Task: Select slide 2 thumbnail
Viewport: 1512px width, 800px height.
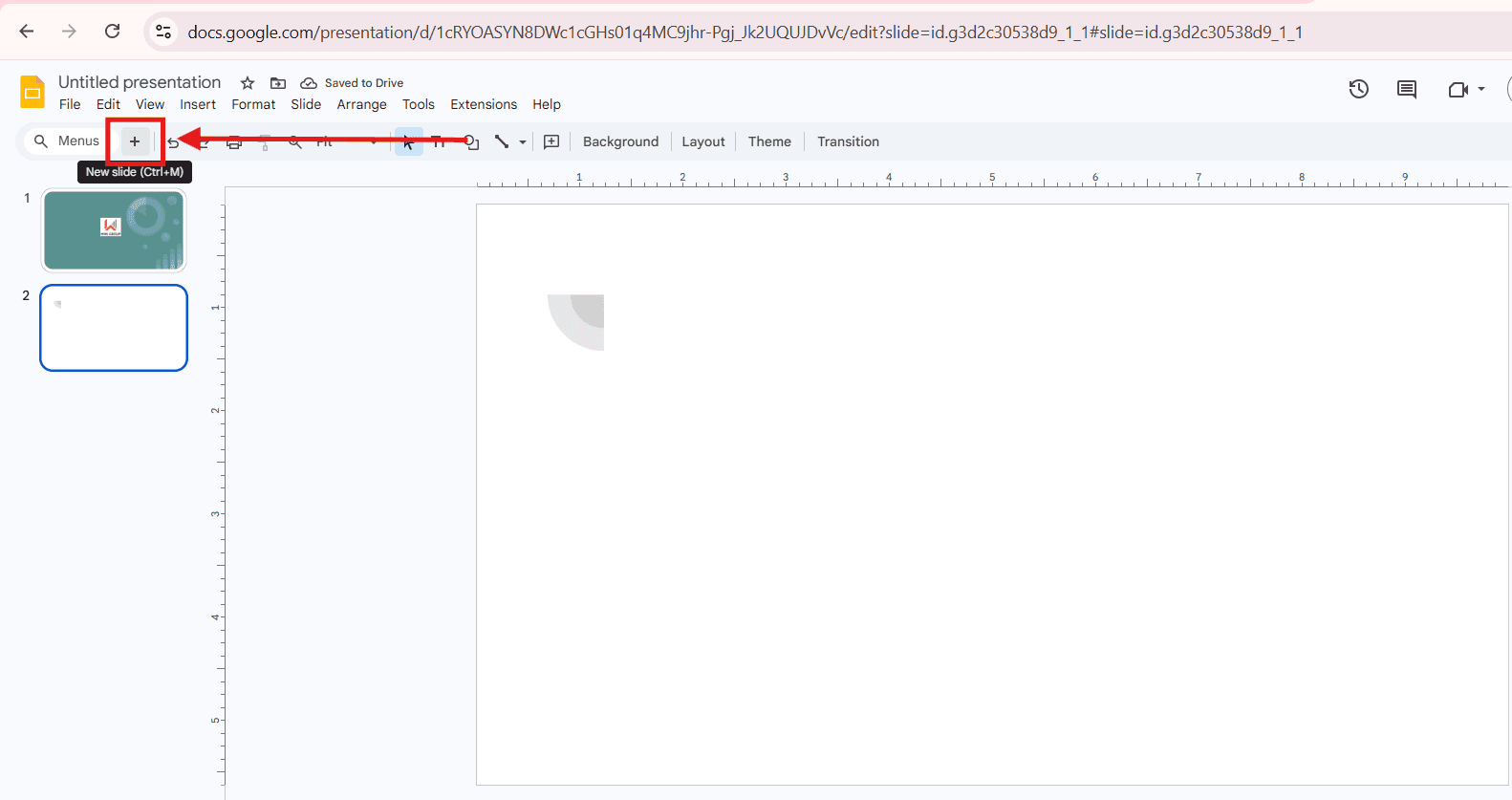Action: tap(114, 328)
